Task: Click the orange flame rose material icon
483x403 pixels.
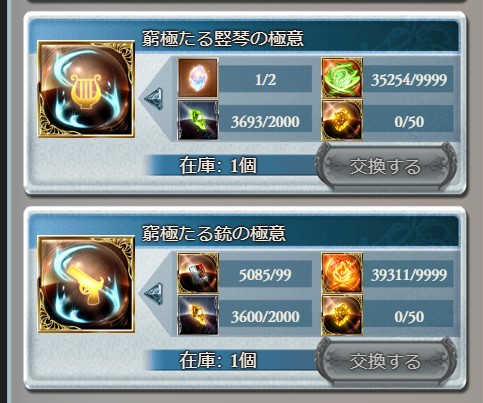Action: 342,273
